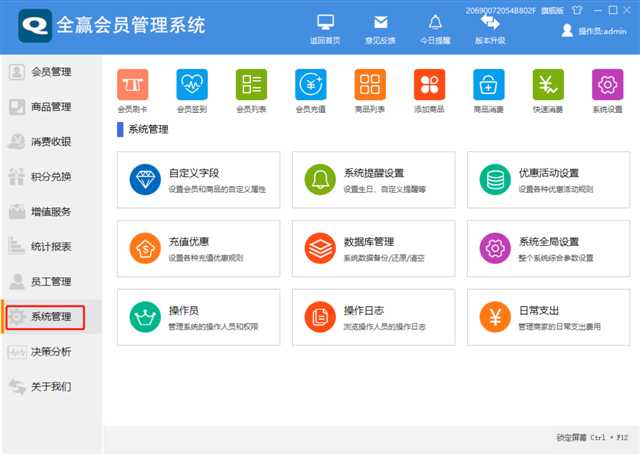This screenshot has height=456, width=640.
Task: Open the 会员刷卡 shortcut icon
Action: point(133,85)
